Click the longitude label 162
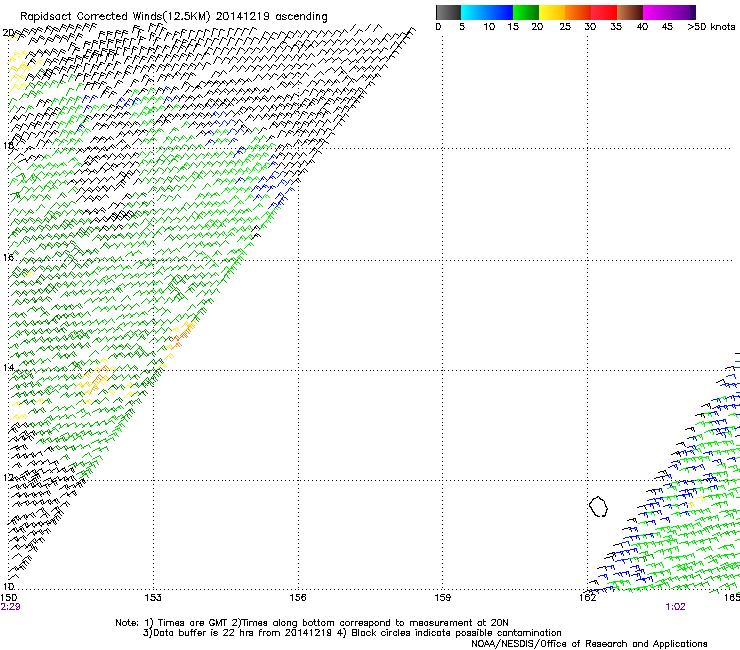740x650 pixels. click(x=587, y=598)
